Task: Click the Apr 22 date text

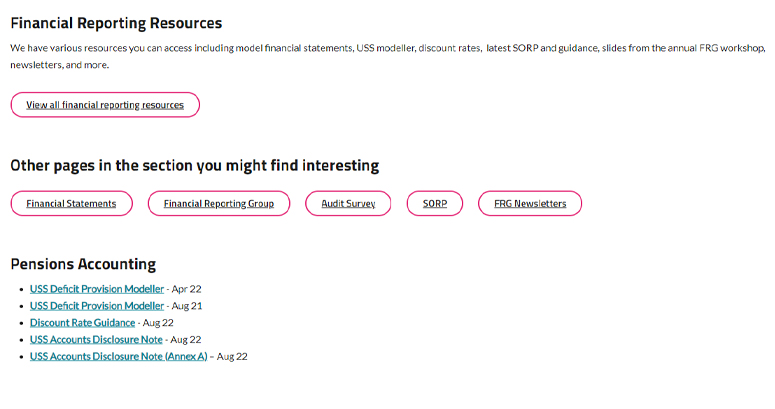Action: 187,289
